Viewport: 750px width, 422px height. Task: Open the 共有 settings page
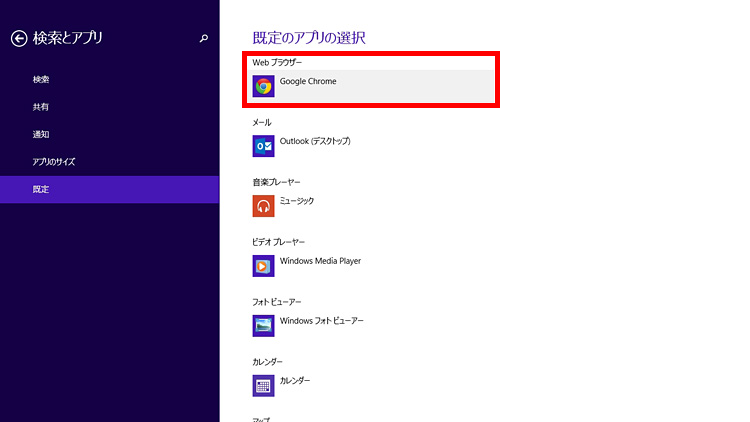click(41, 107)
